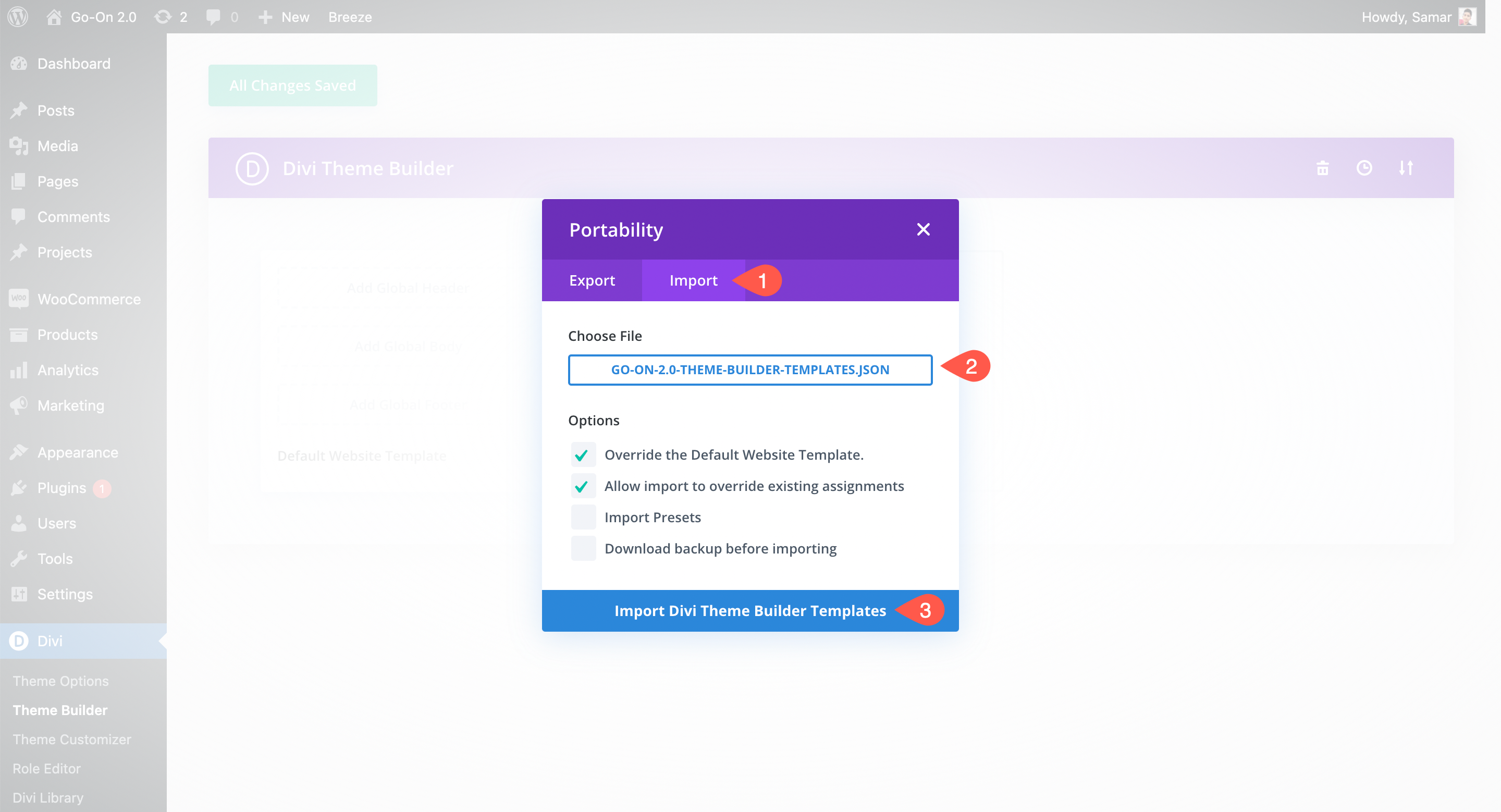
Task: Click the Projects pin icon in sidebar
Action: 19,252
